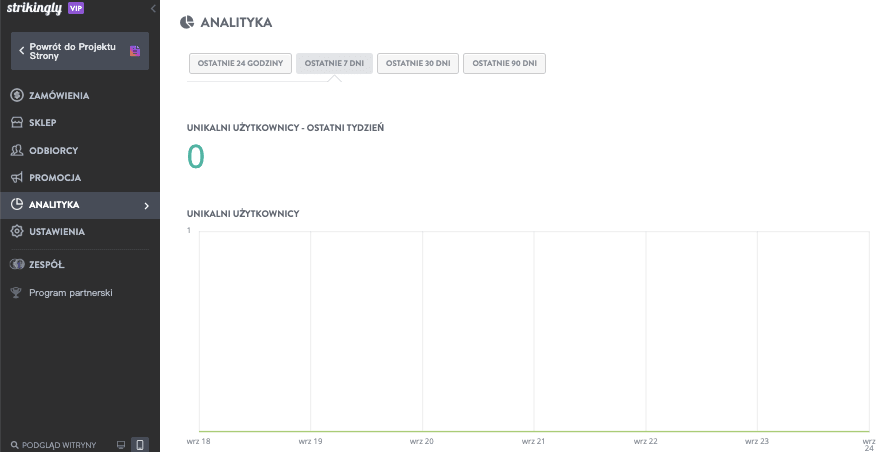Click the Odbiorcy people icon
Viewport: 886px width, 452px height.
17,150
